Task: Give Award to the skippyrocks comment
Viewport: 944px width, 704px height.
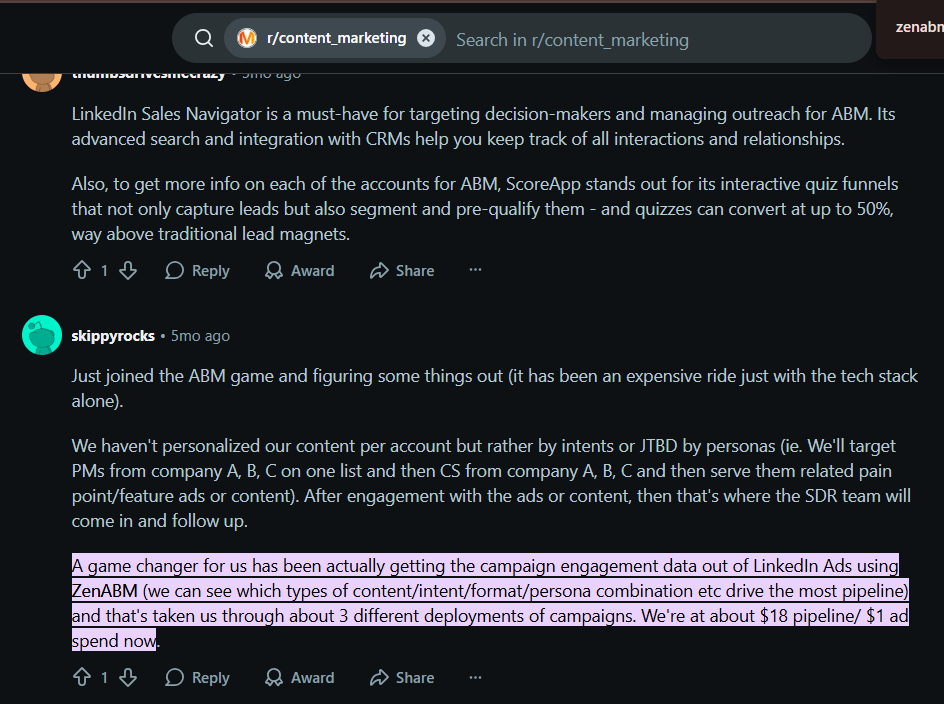Action: coord(299,678)
